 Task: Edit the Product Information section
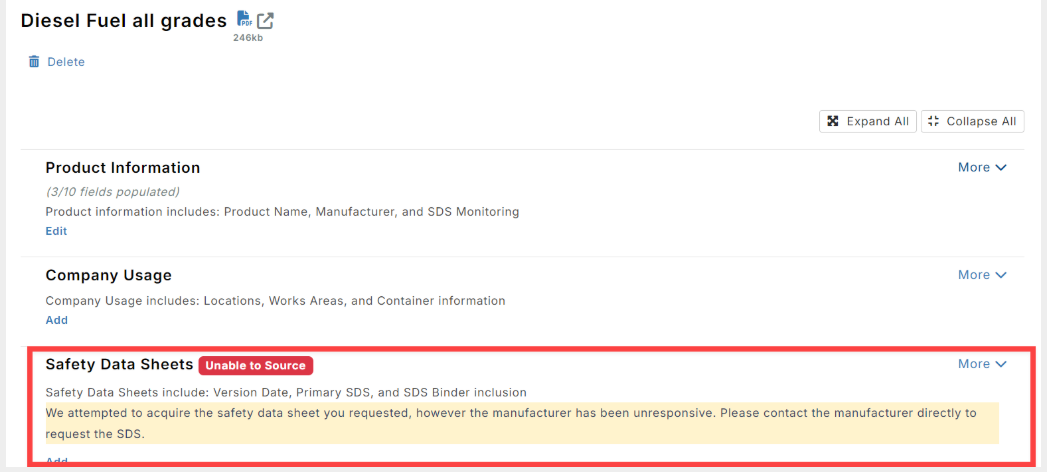[x=56, y=231]
